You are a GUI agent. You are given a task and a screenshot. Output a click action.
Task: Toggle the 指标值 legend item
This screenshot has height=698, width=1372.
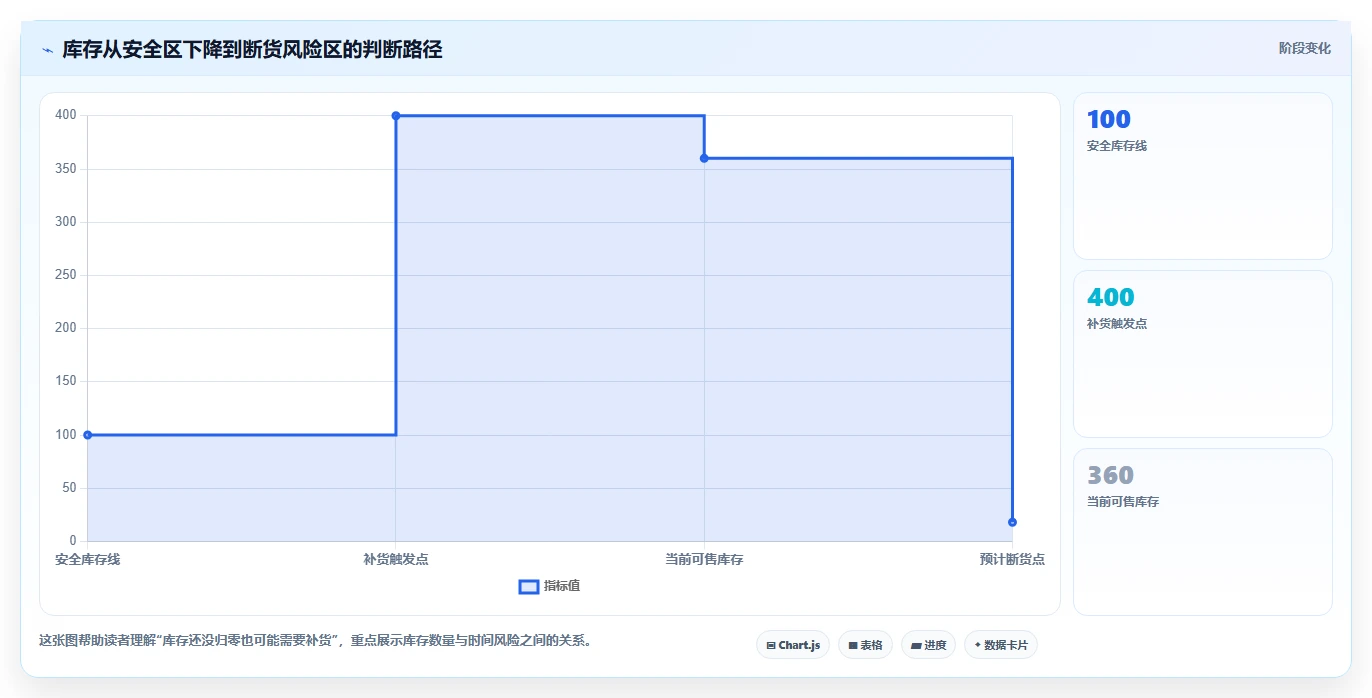point(549,586)
